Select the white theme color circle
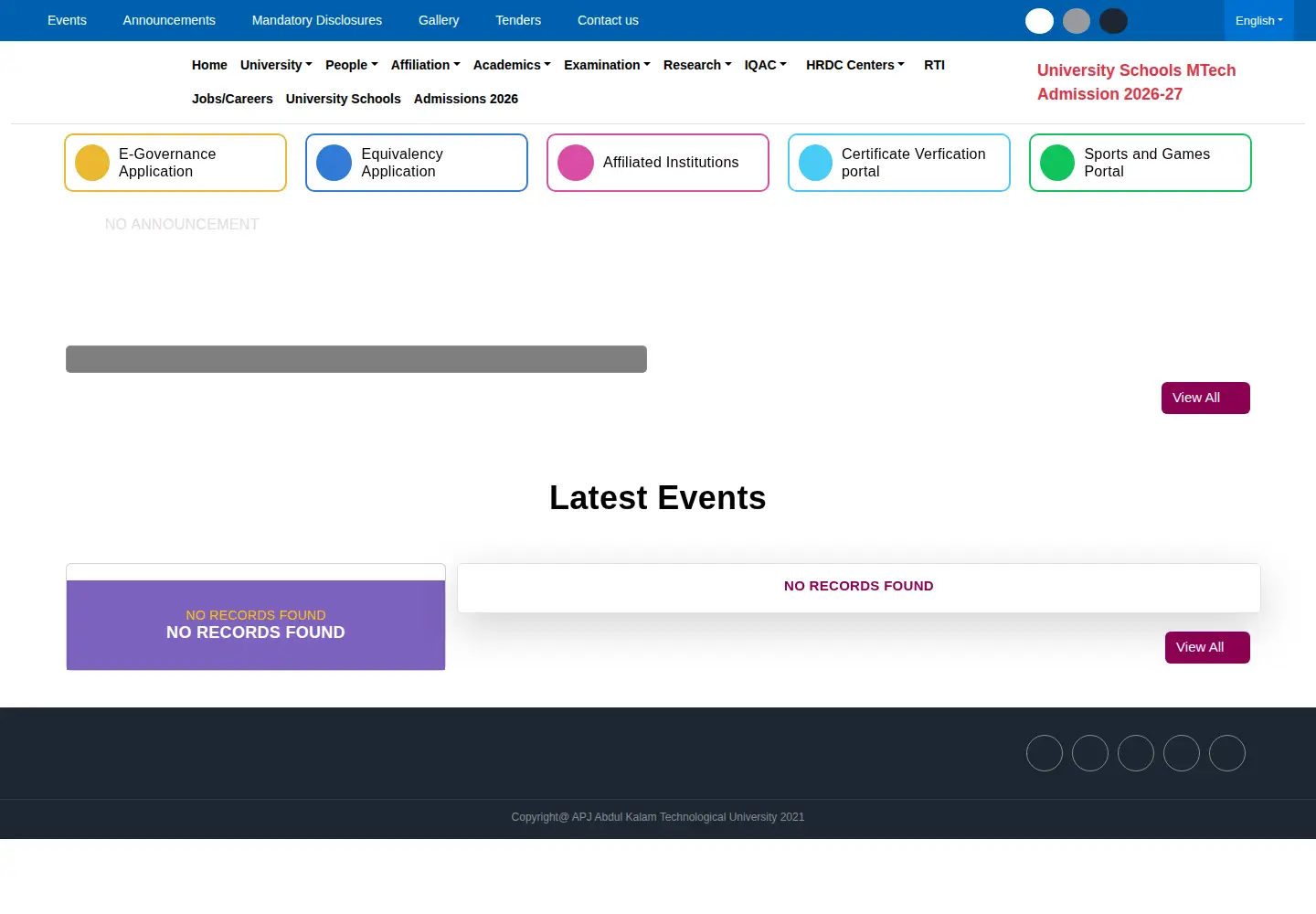This screenshot has height=914, width=1316. click(x=1039, y=21)
